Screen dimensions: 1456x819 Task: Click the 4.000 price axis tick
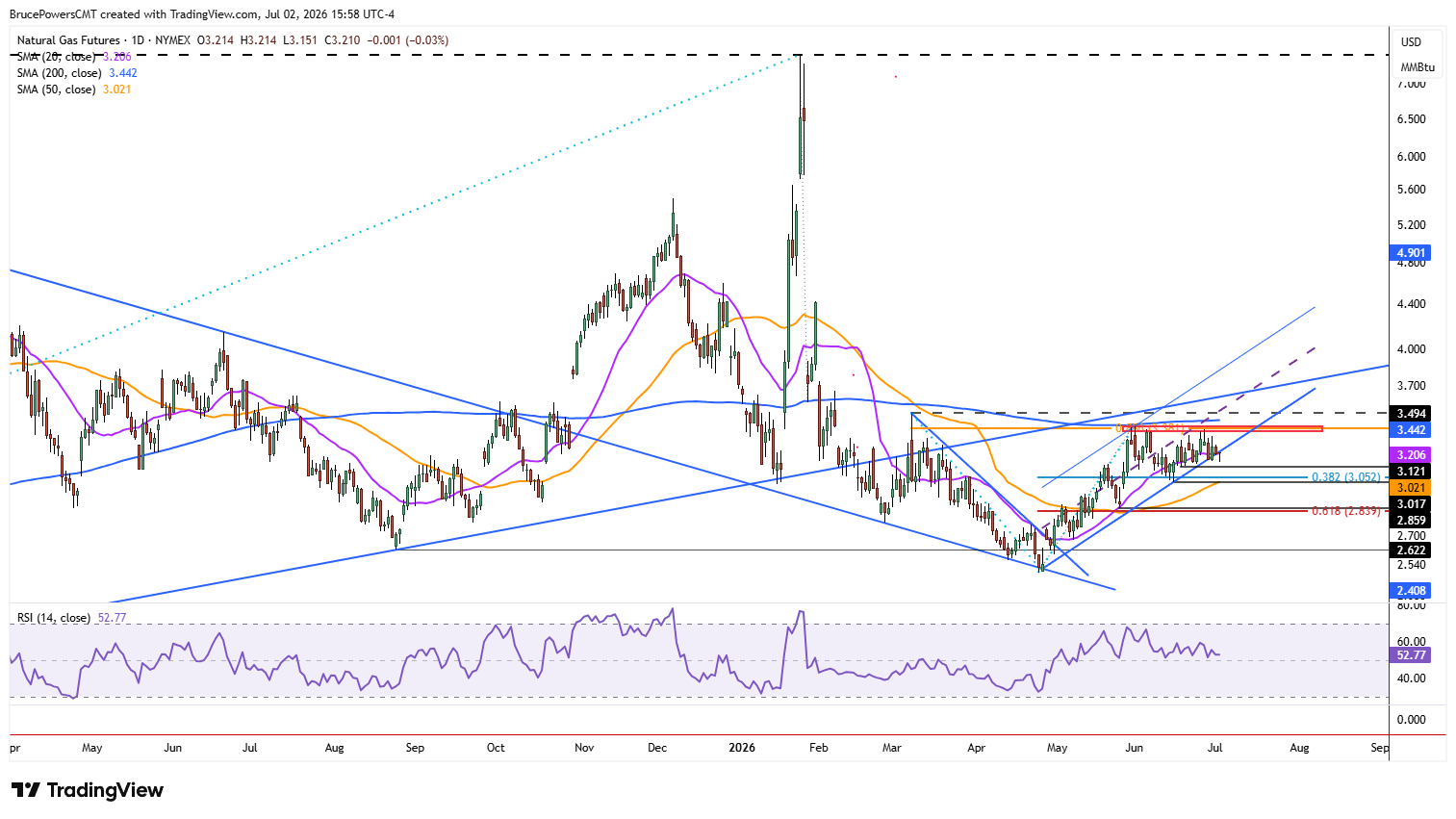(x=1411, y=349)
